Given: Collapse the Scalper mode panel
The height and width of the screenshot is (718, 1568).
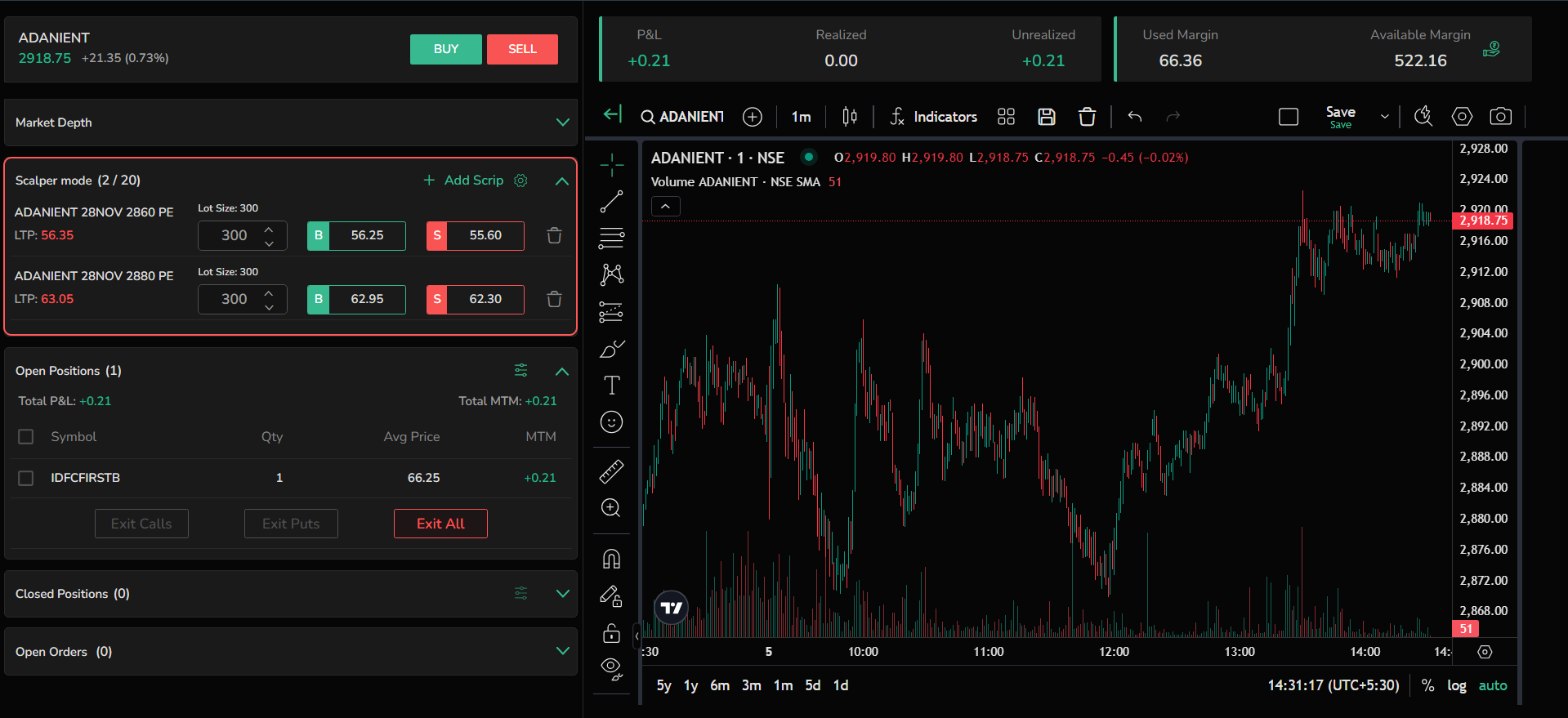Looking at the screenshot, I should [x=562, y=181].
